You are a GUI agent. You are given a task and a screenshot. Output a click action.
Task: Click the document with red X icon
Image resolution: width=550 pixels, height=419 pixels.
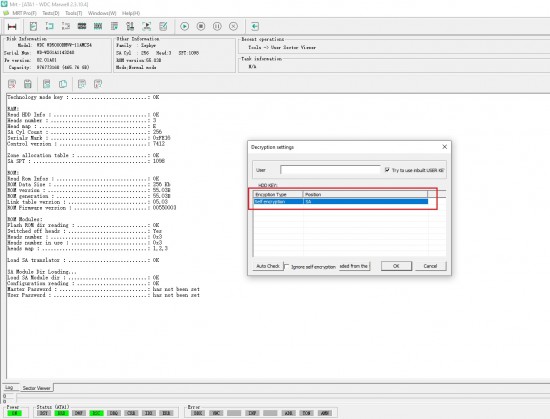[12, 84]
